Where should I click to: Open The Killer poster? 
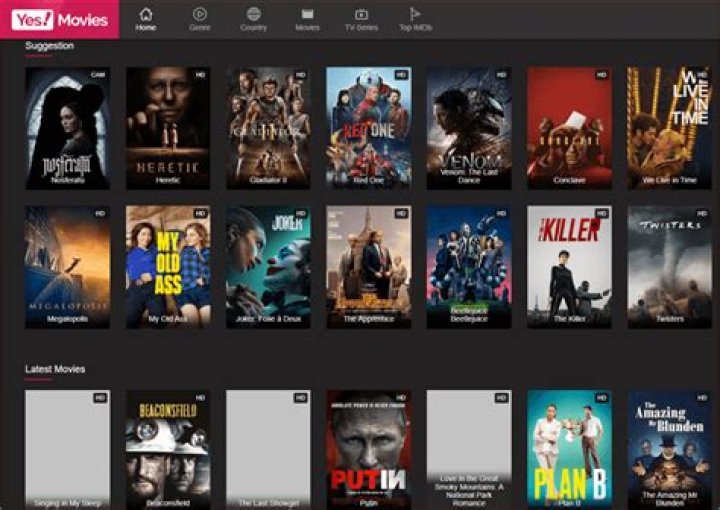point(569,267)
